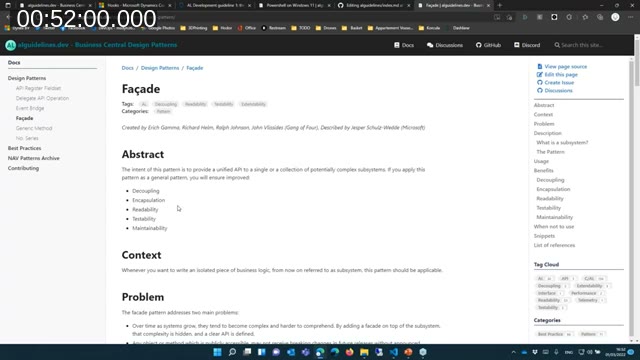Open GitHub in the top navigation

coord(488,45)
